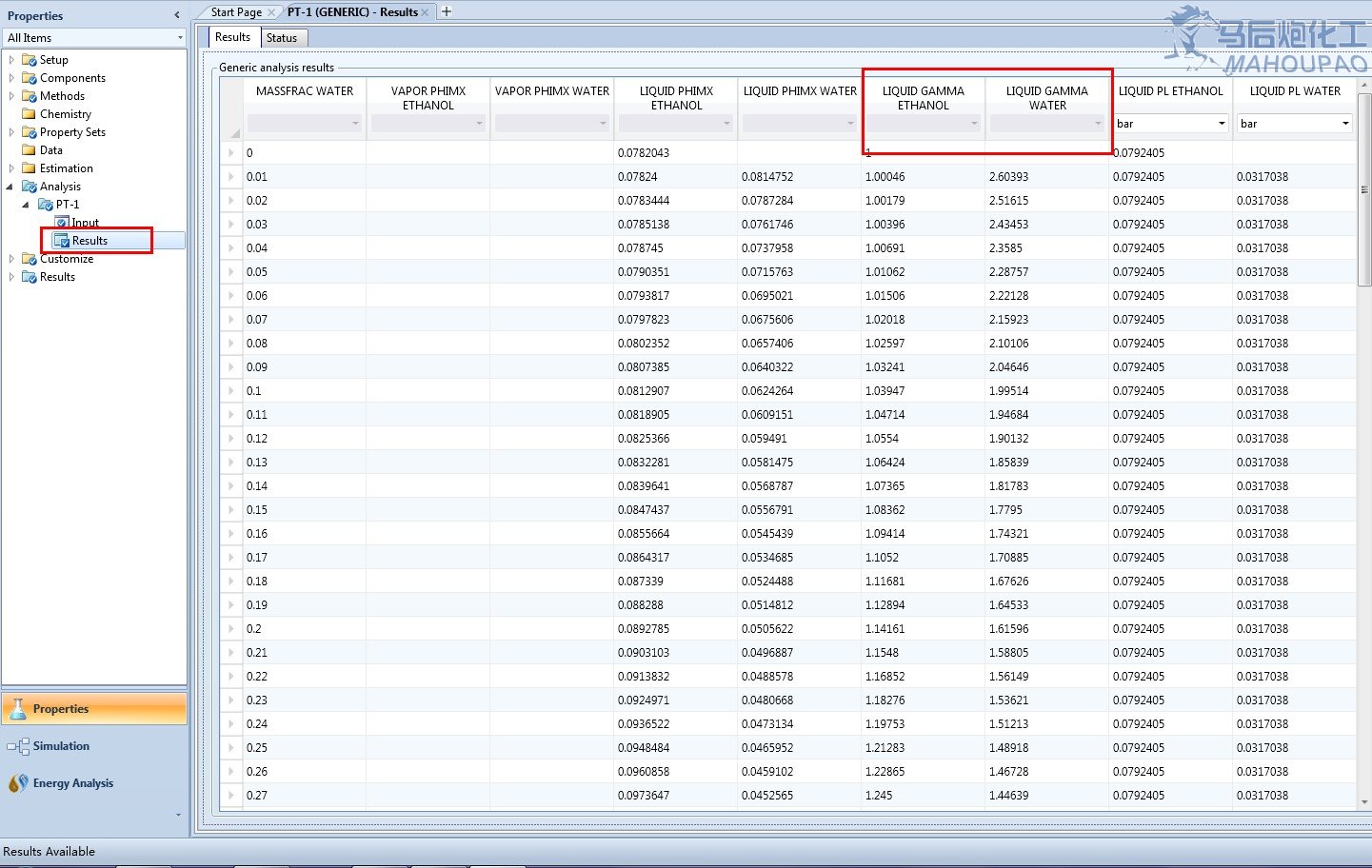Close the PT-1 (GENERIC) Results tab
Screen dimensions: 1372x868
coord(426,12)
